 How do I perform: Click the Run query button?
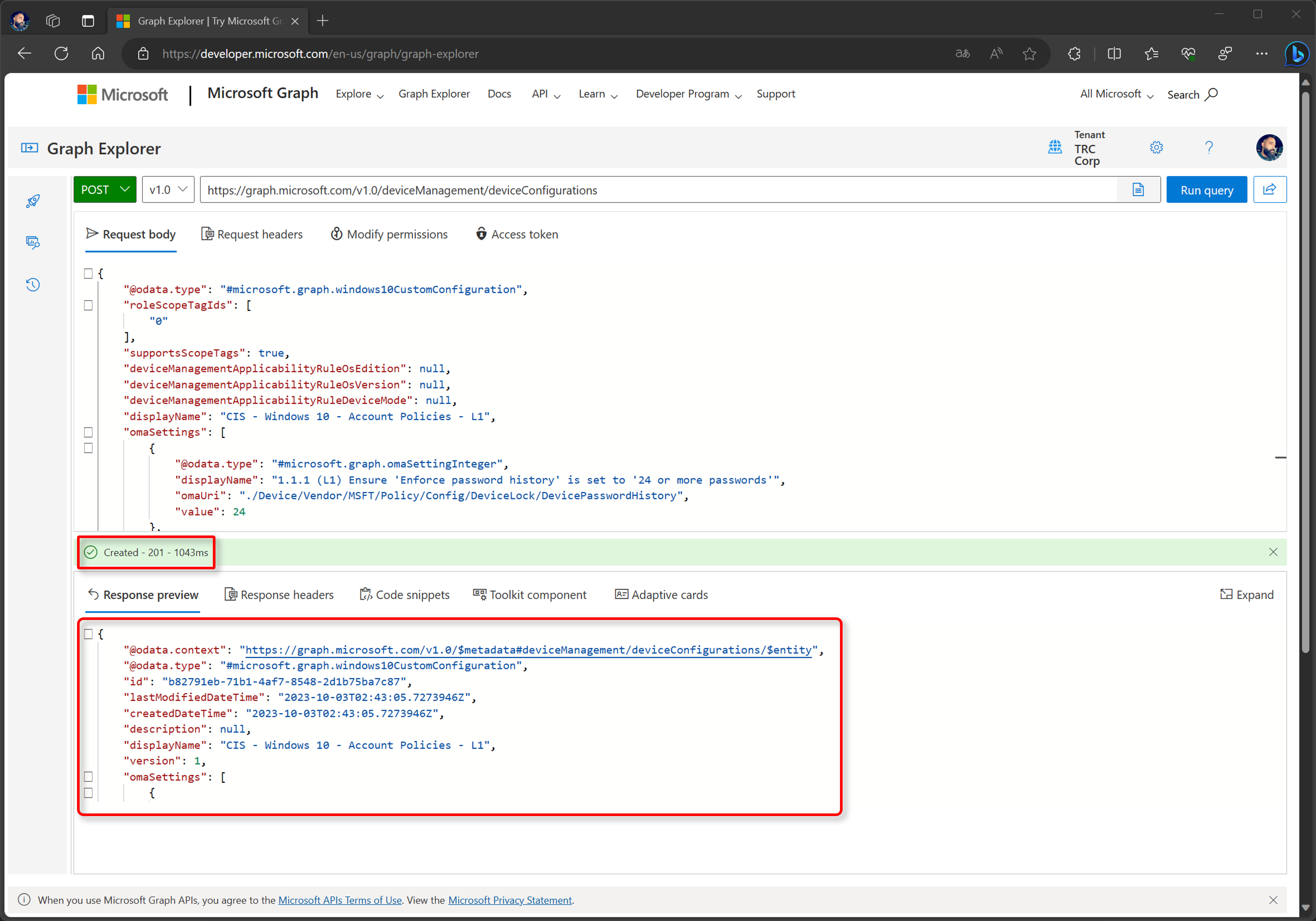[1207, 190]
